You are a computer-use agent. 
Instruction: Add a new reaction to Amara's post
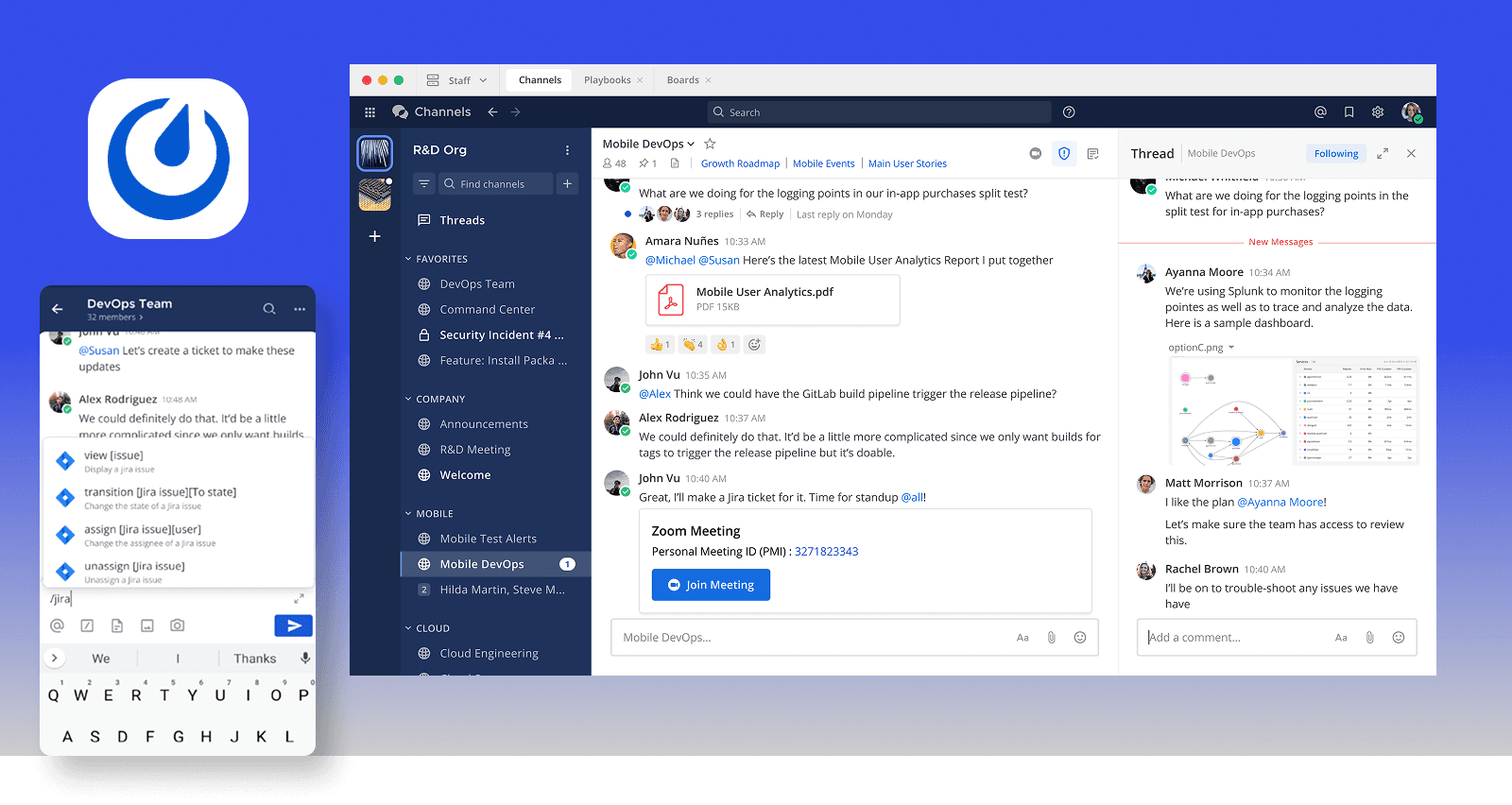pyautogui.click(x=754, y=345)
